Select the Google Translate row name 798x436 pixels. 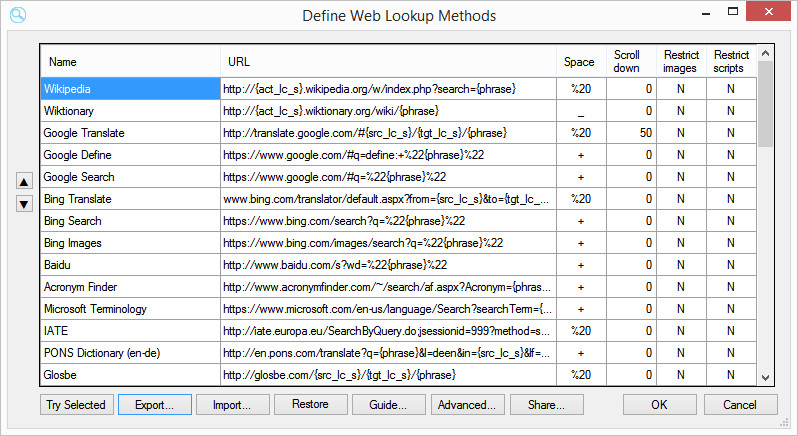pyautogui.click(x=130, y=133)
